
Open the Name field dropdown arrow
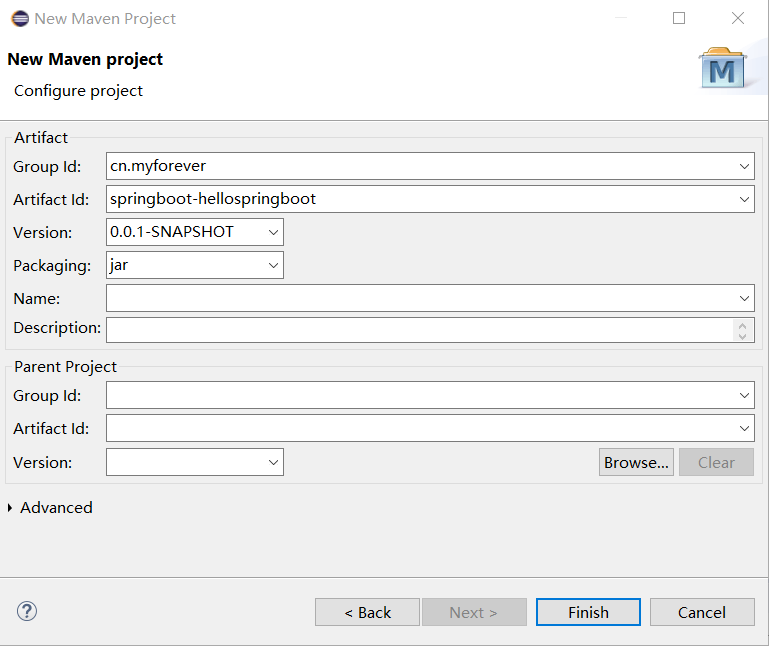click(x=744, y=298)
